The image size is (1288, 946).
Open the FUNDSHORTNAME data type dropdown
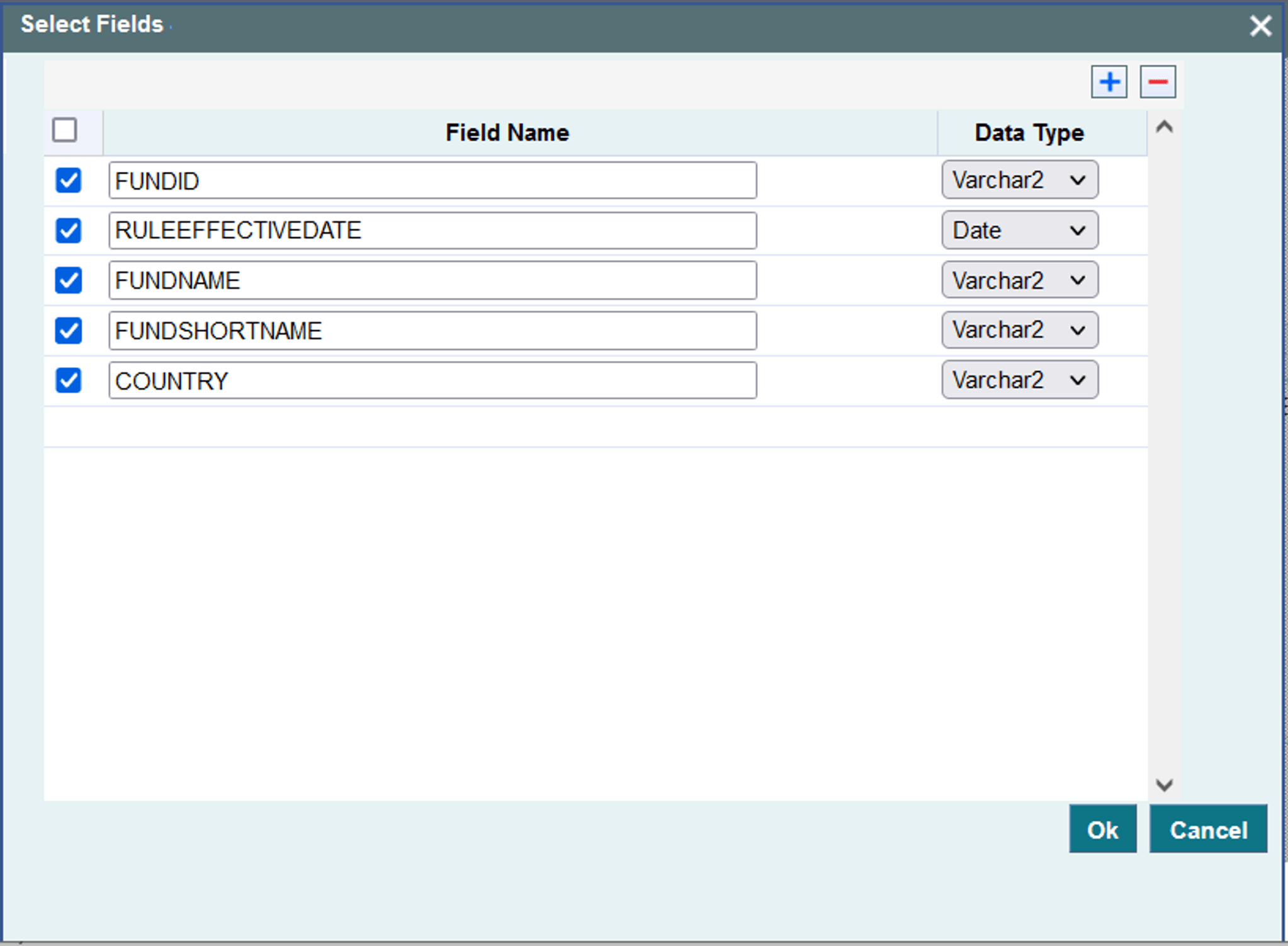[x=1019, y=330]
